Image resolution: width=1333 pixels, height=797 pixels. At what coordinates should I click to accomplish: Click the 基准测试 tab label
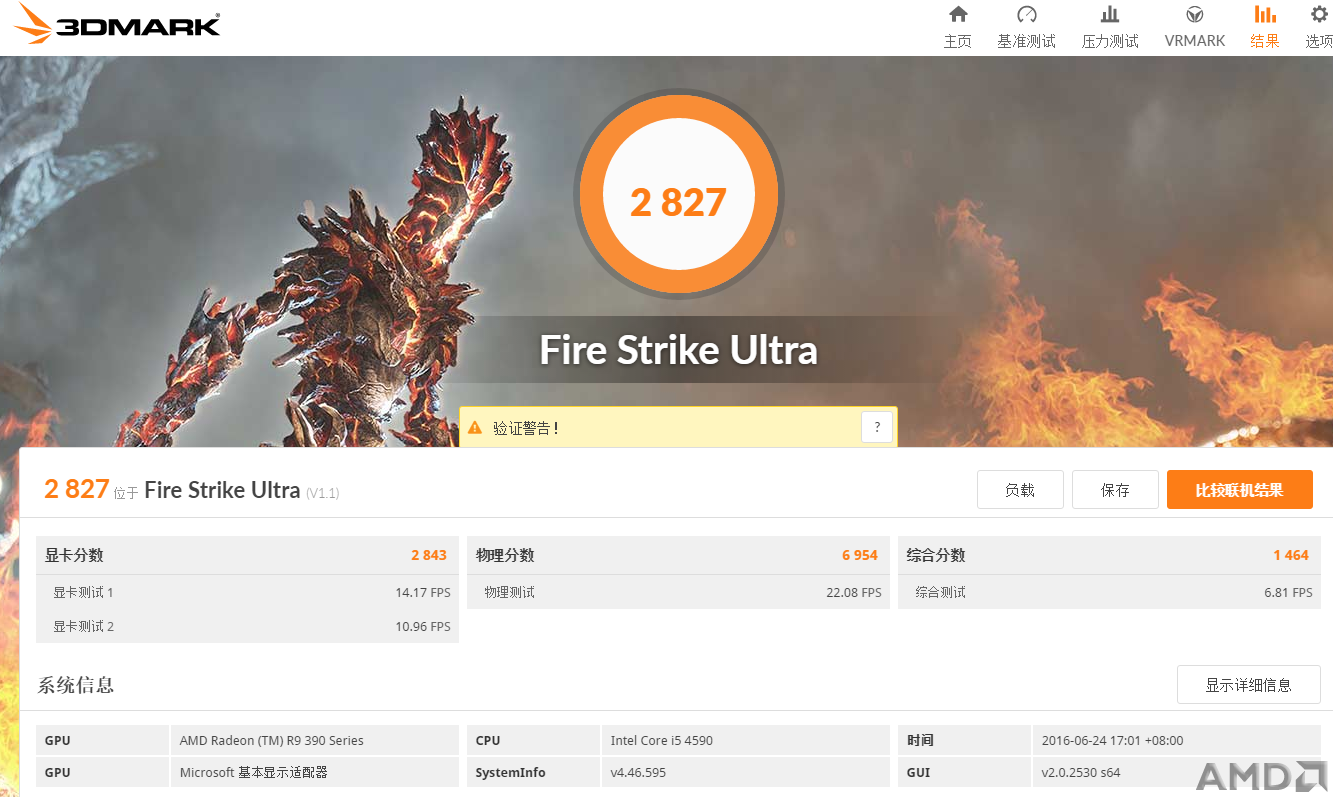[1027, 41]
